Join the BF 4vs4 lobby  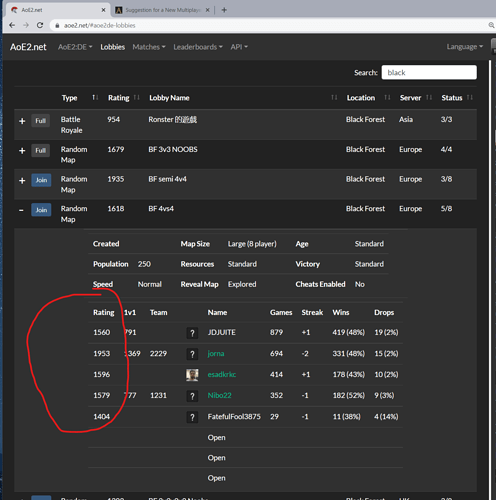coord(41,210)
